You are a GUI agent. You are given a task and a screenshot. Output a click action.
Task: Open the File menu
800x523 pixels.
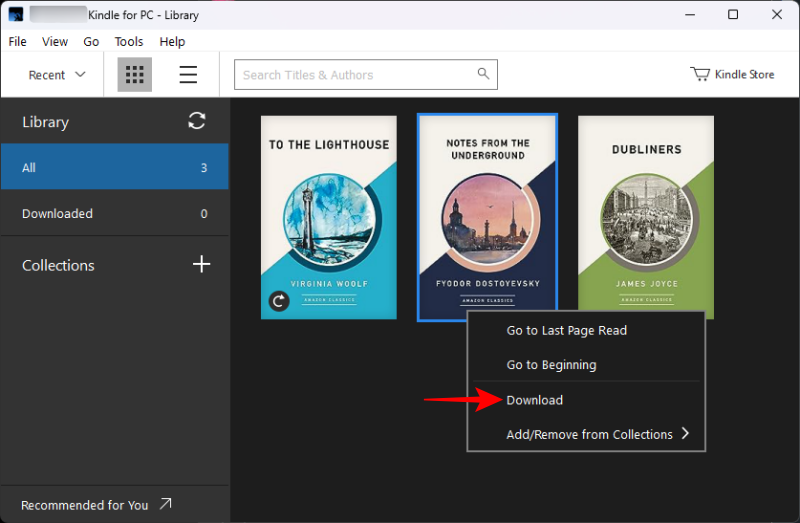coord(17,42)
